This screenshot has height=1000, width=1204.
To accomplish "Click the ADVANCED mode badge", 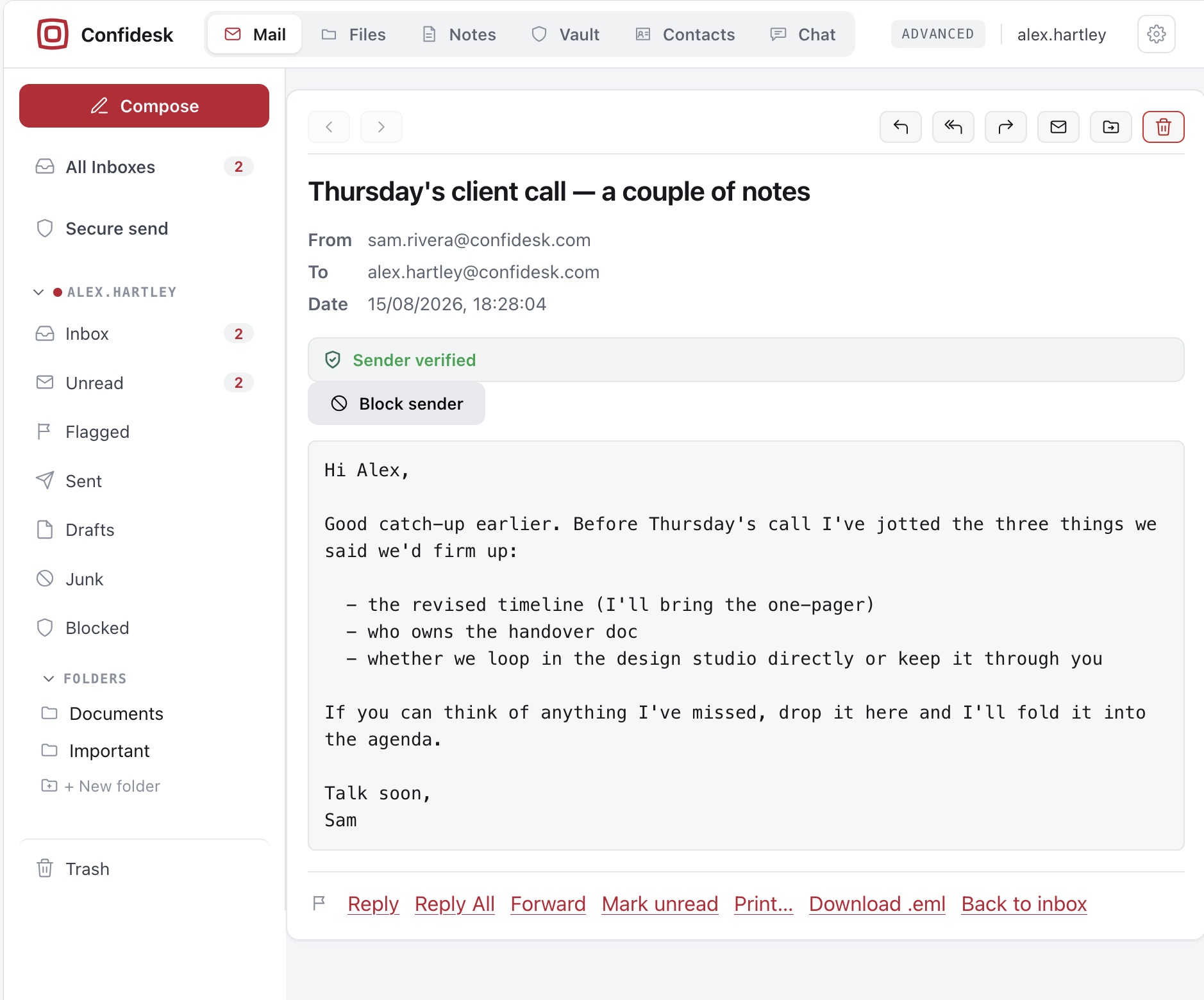I will pos(937,34).
